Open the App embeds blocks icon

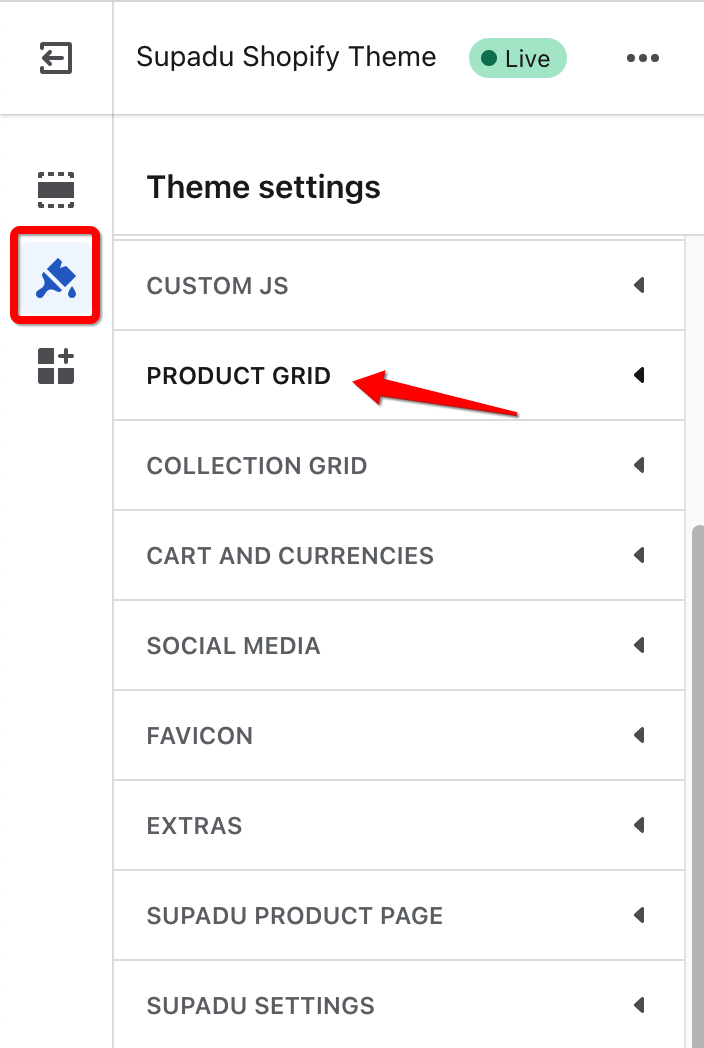click(56, 366)
